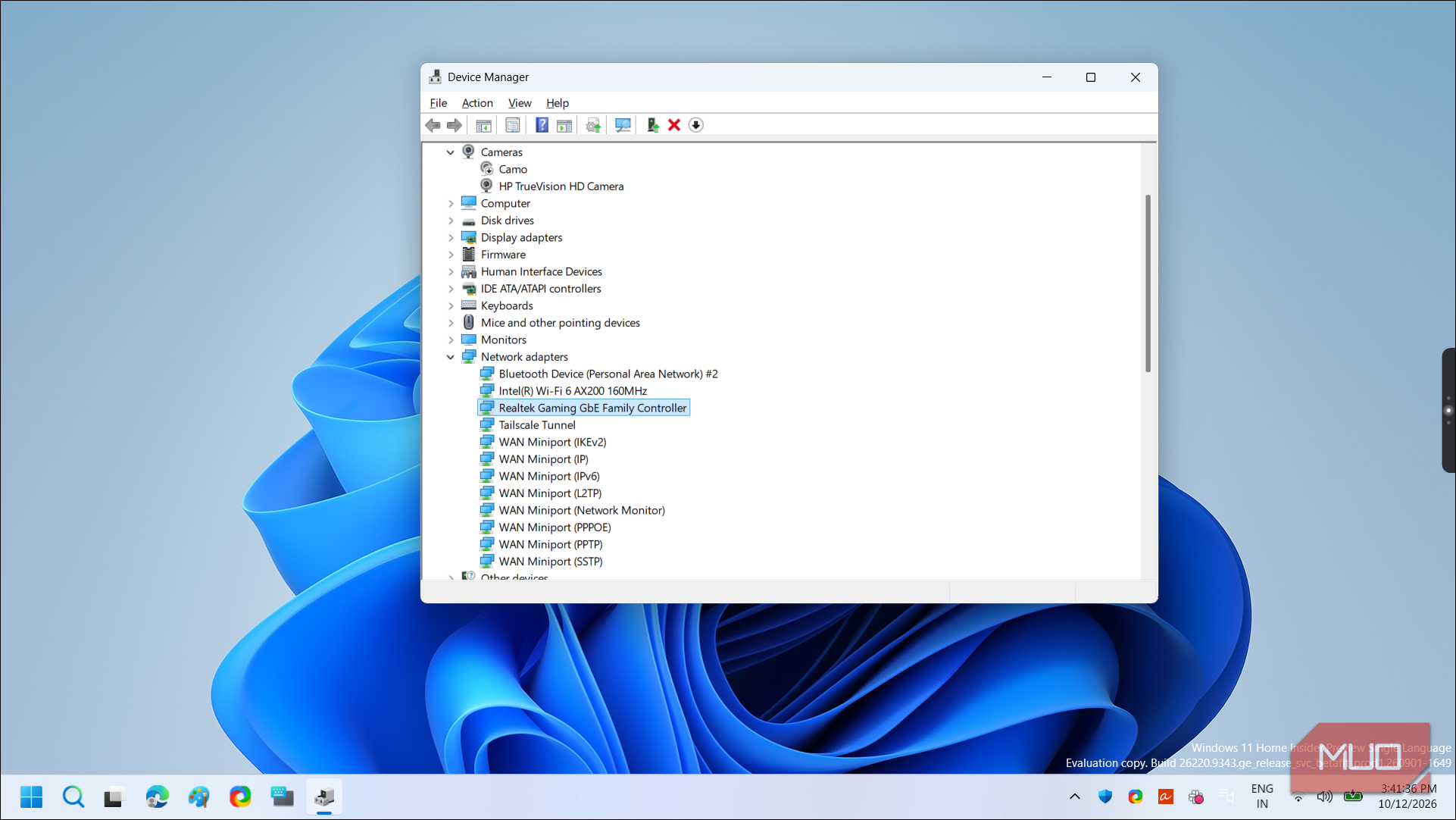1456x820 pixels.
Task: Click the Back arrow toolbar icon
Action: 433,126
